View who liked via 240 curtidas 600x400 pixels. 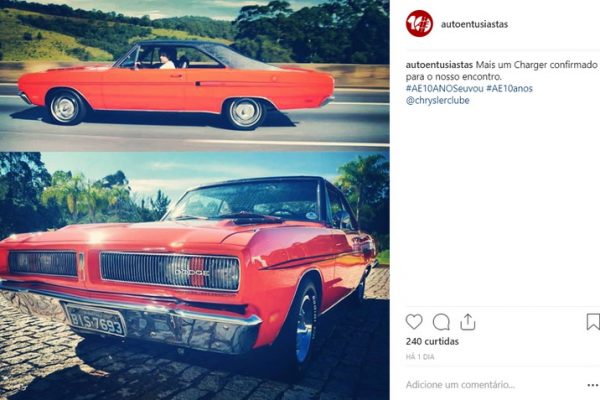click(432, 341)
